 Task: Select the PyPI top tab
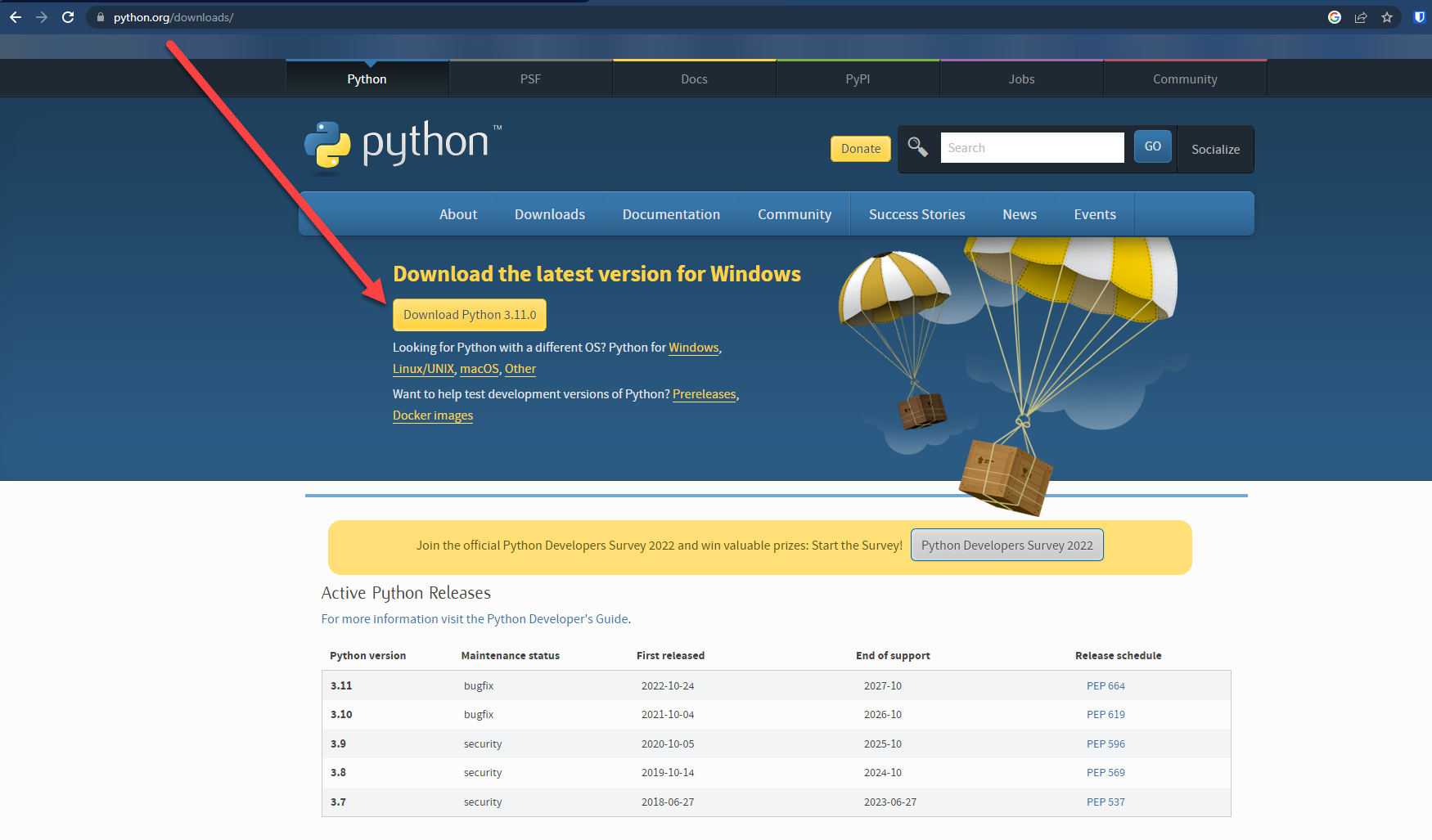click(x=858, y=79)
